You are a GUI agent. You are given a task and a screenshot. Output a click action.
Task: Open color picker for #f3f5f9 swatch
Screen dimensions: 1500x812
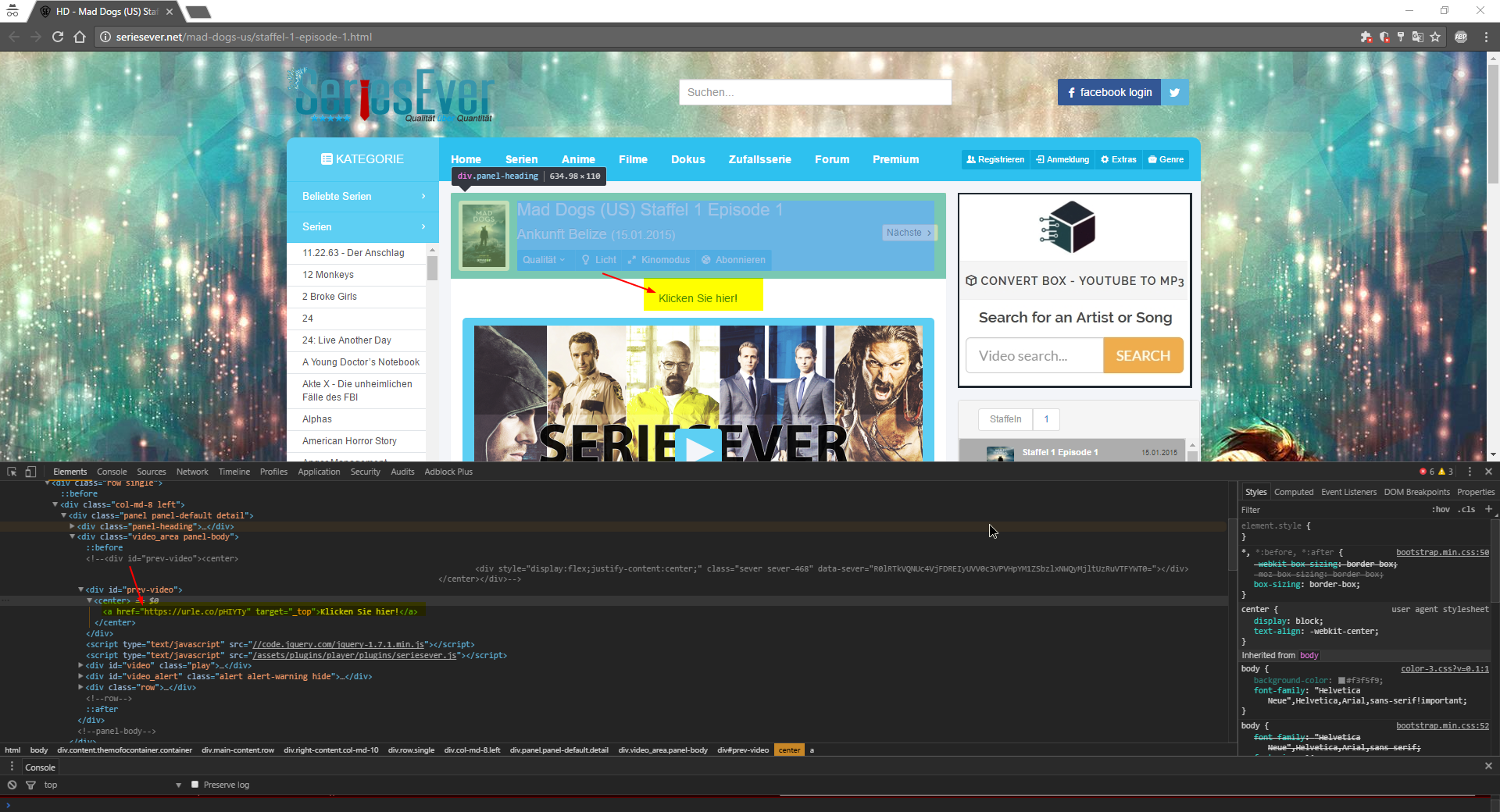[x=1341, y=680]
